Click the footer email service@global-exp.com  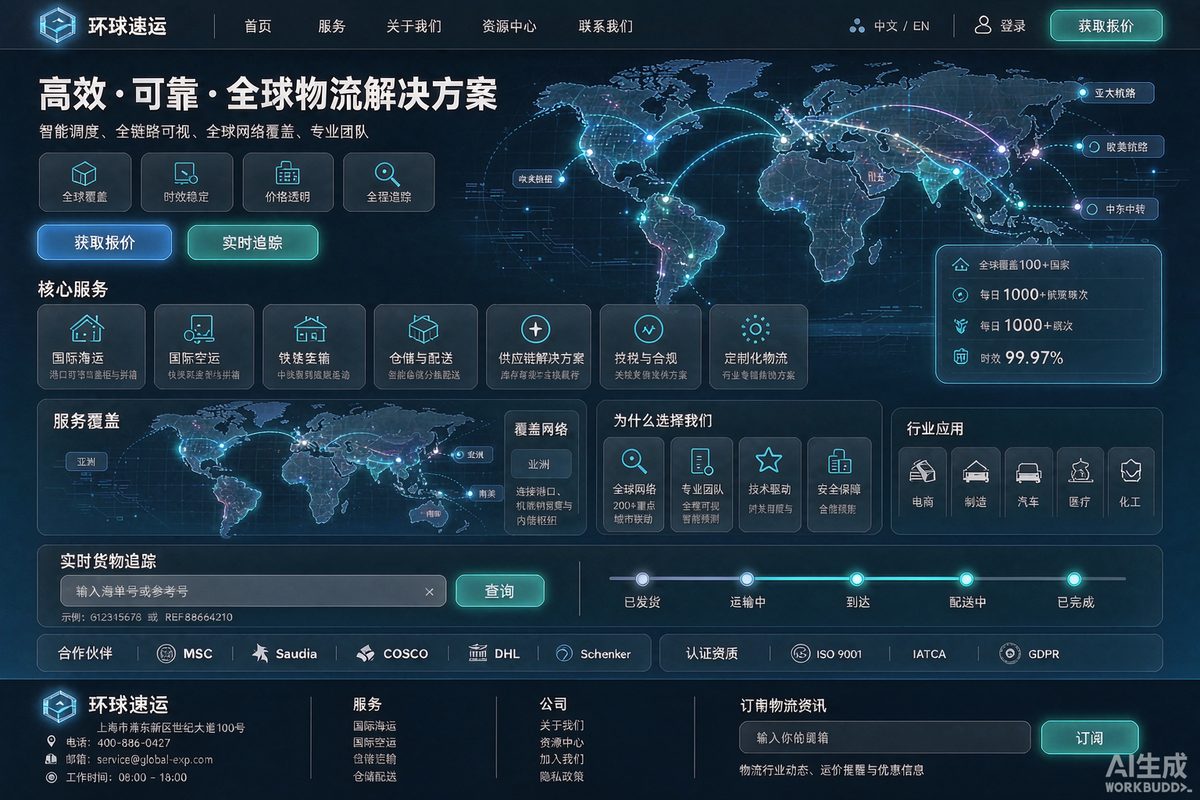155,760
